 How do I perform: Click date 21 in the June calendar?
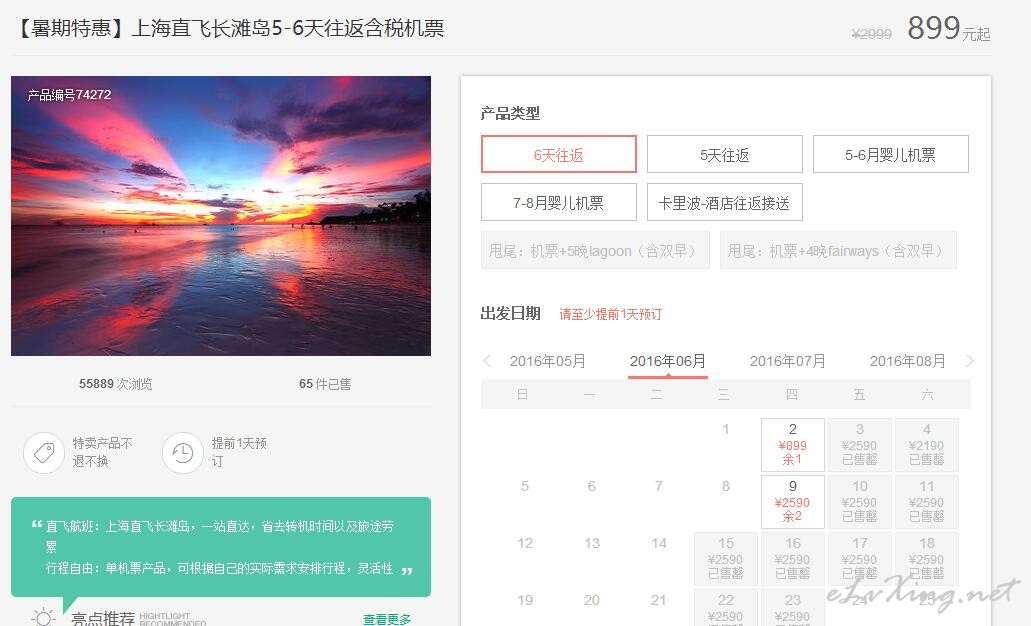659,600
